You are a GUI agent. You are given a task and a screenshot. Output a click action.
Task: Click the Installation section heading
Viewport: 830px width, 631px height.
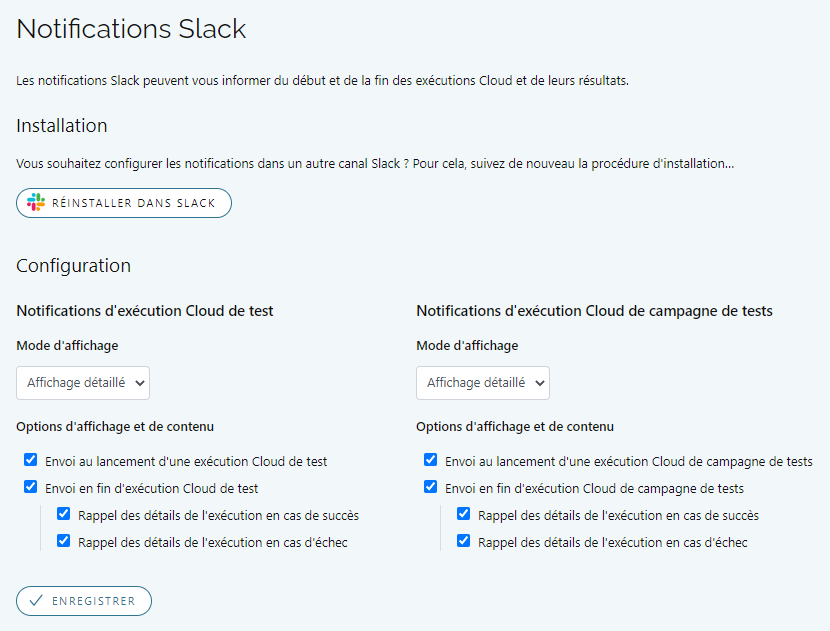point(62,126)
